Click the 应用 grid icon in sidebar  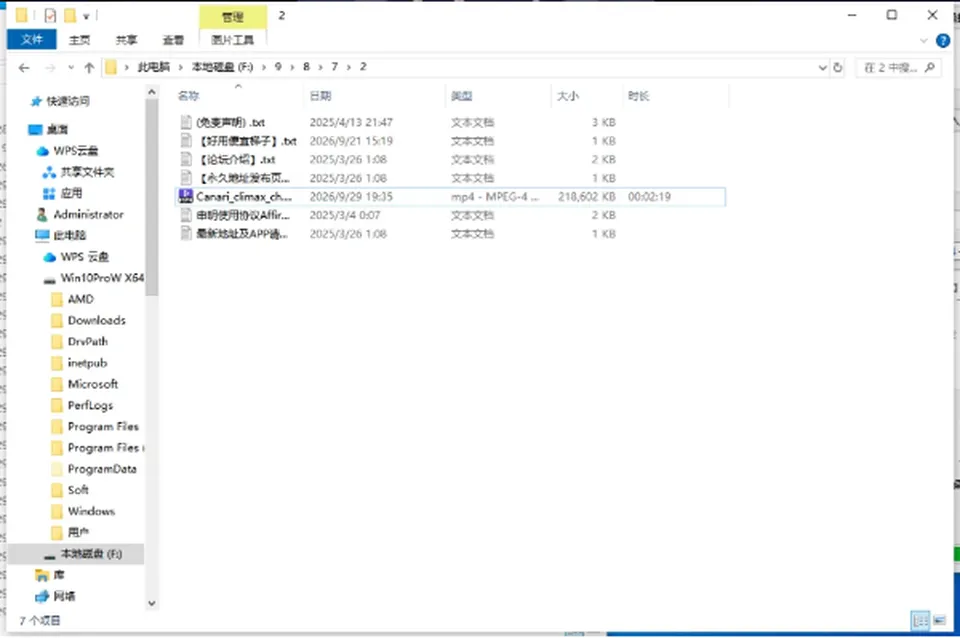[49, 193]
